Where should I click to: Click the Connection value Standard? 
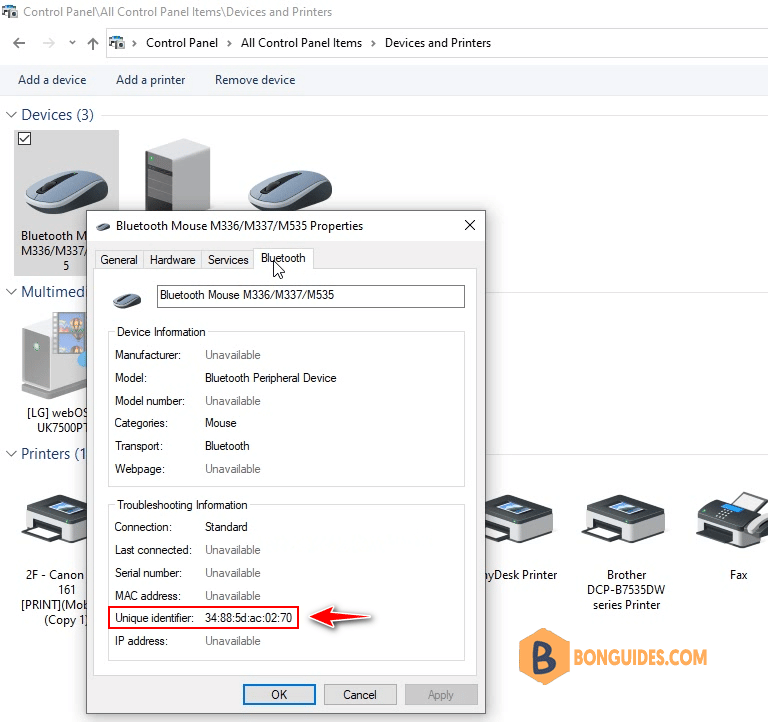pos(226,527)
